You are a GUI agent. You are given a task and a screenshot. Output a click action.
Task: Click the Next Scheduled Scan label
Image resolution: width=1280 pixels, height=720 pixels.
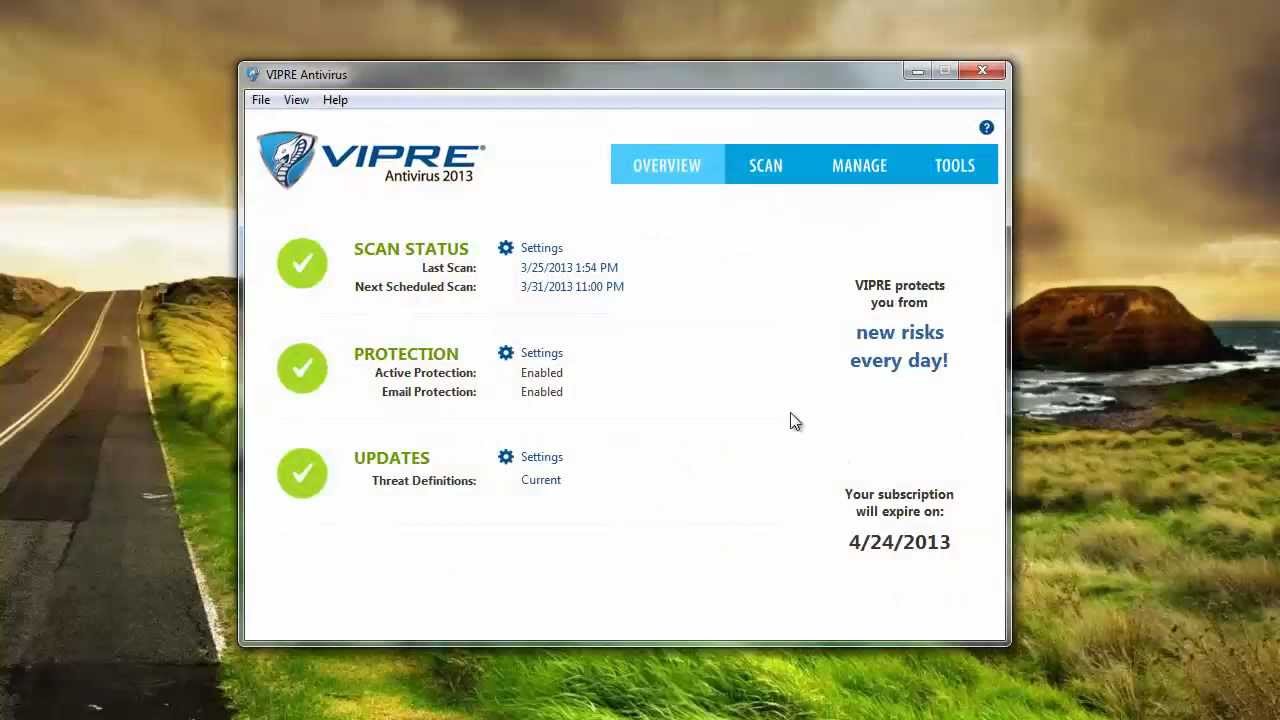(415, 287)
